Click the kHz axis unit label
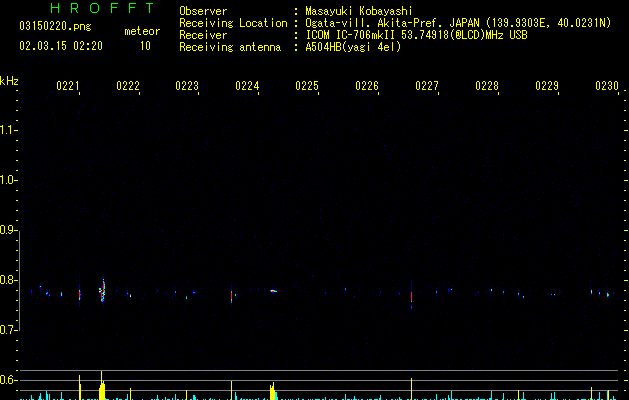 click(x=9, y=81)
